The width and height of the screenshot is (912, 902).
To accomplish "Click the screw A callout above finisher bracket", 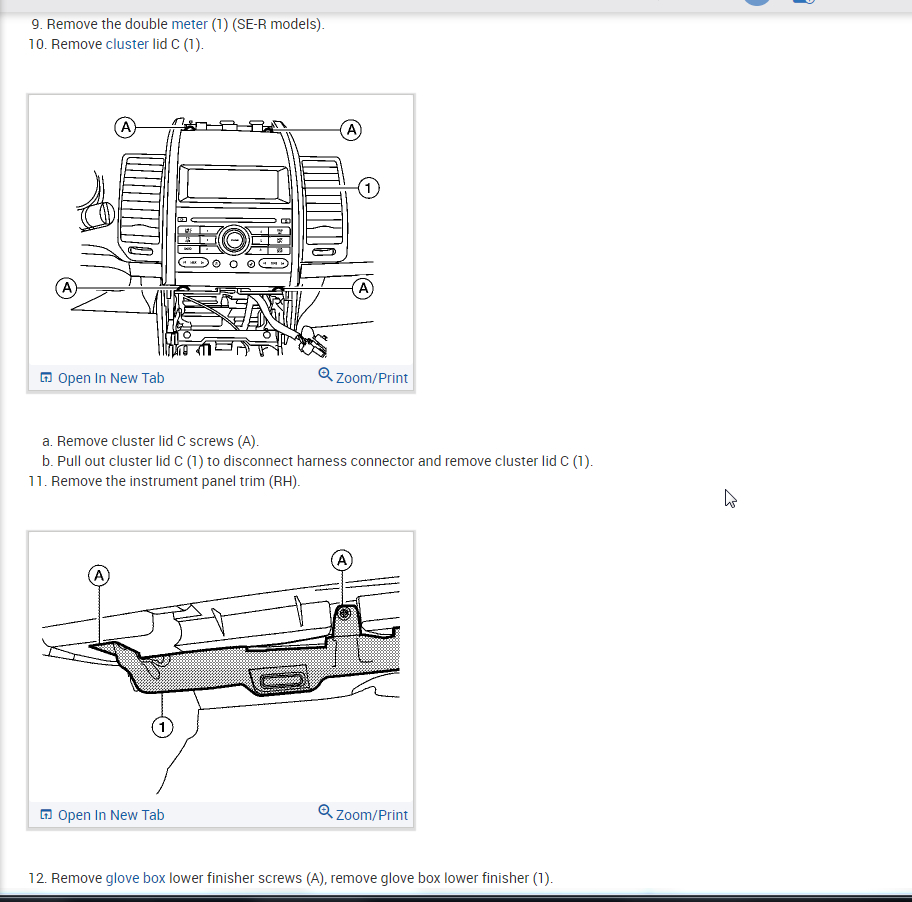I will pyautogui.click(x=342, y=560).
